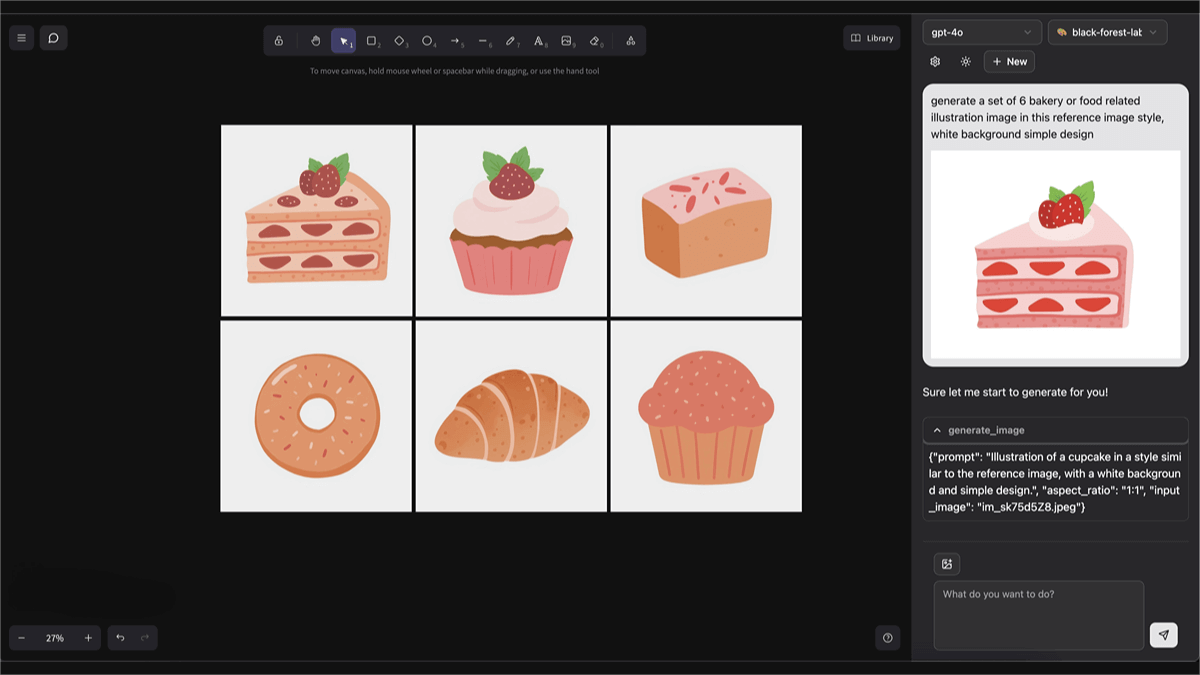1200x675 pixels.
Task: Open the hamburger main menu
Action: click(x=22, y=38)
